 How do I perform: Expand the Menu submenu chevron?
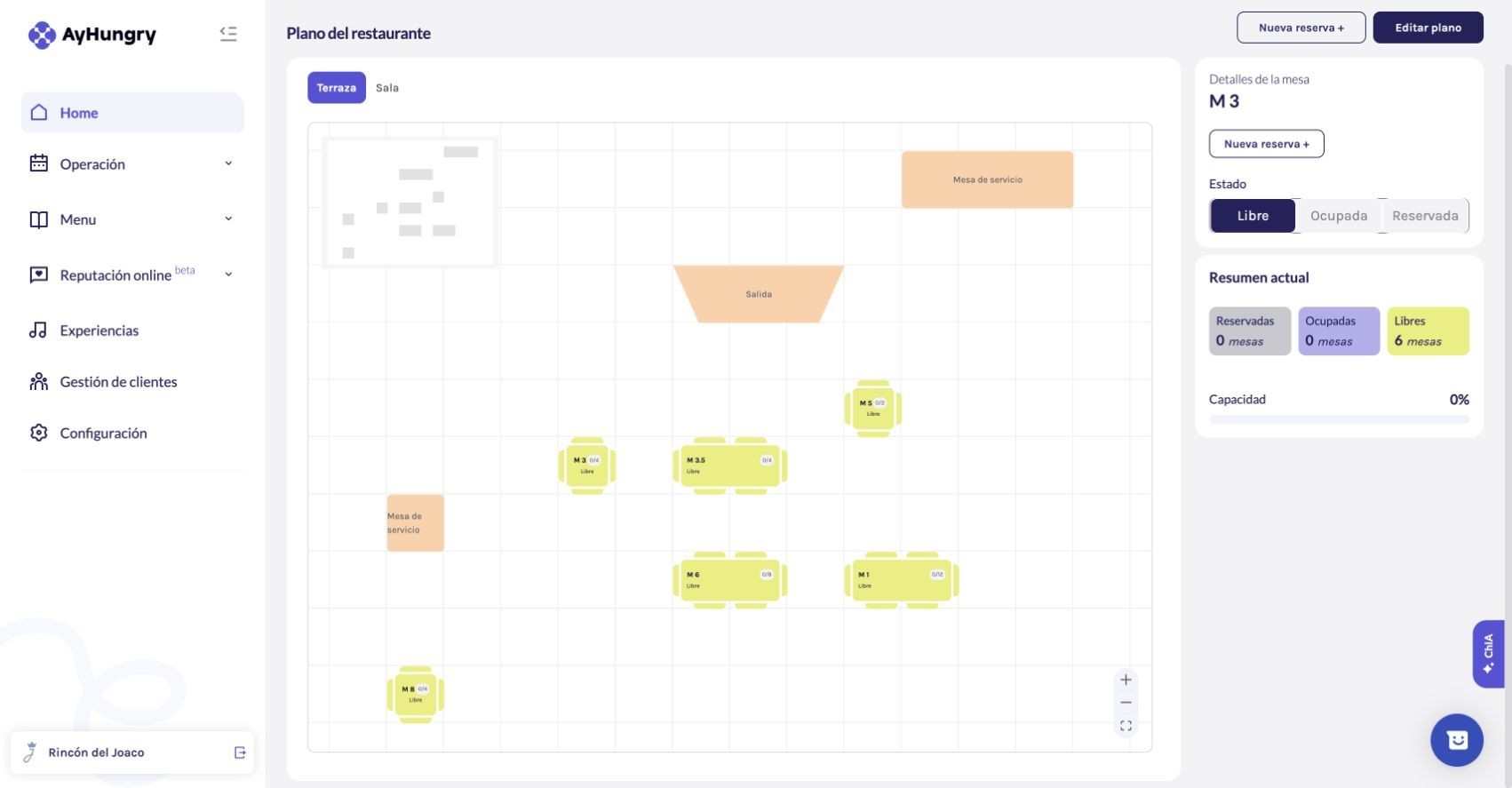coord(228,219)
